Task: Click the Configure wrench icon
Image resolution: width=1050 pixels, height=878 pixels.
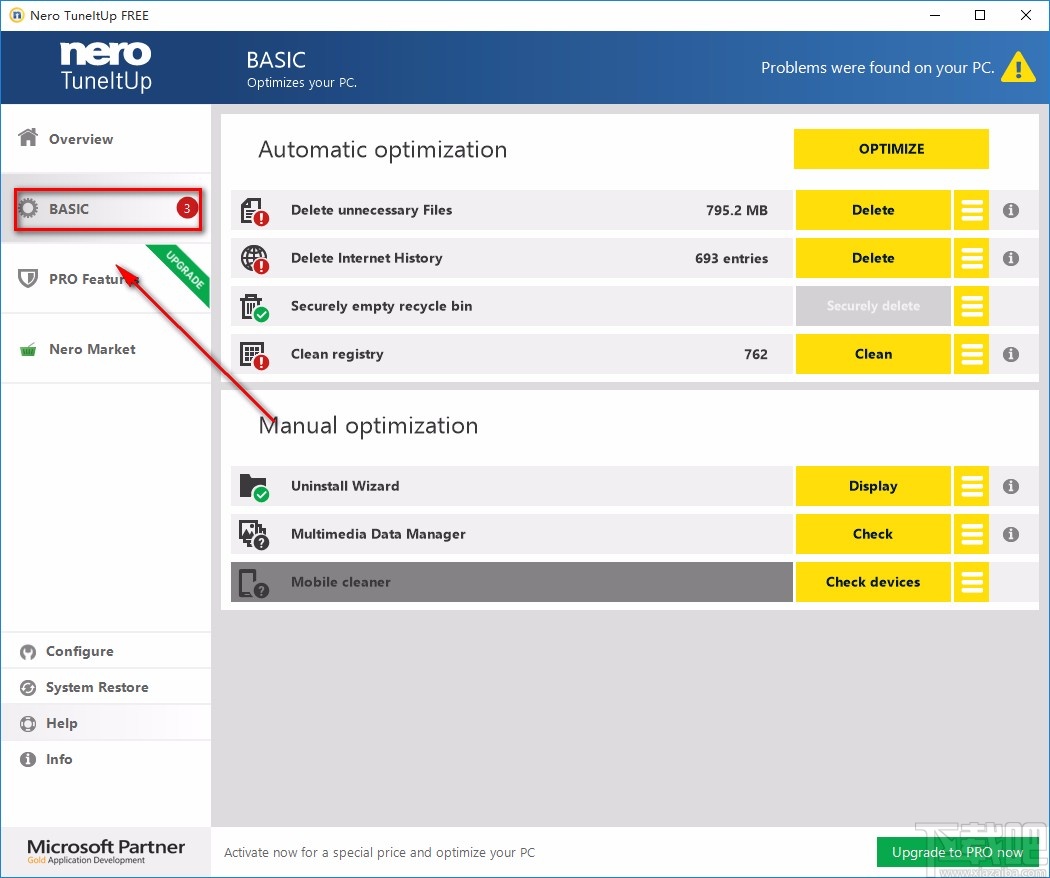Action: [x=27, y=652]
